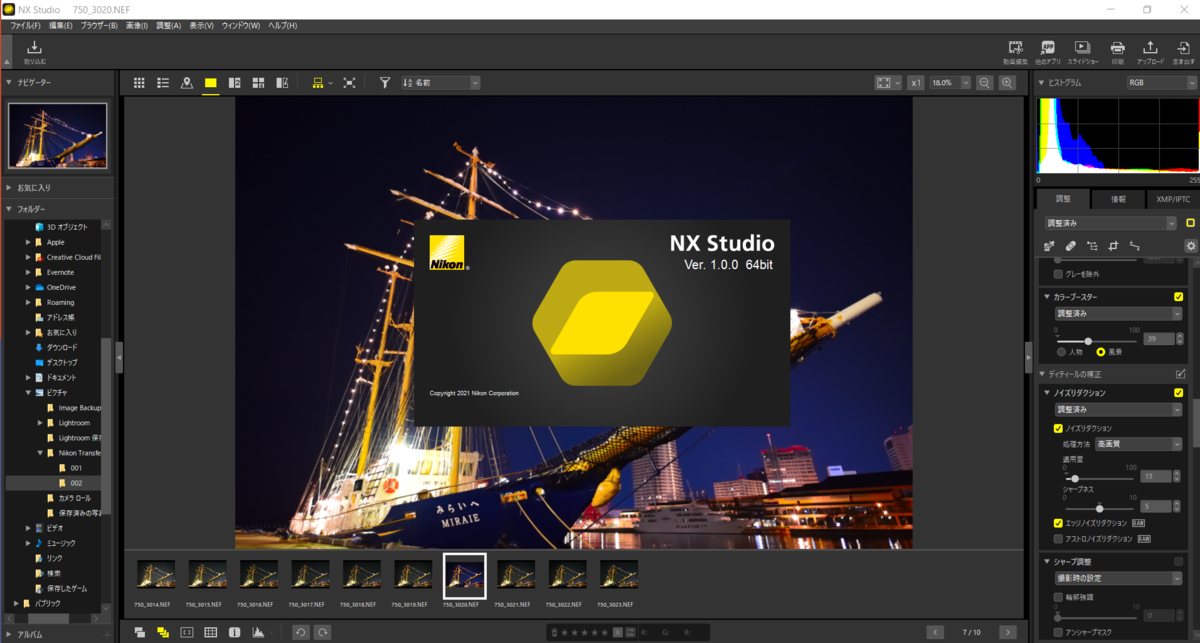Select the thumbnail grid view icon
Screen dimensions: 1200x643
pos(139,82)
